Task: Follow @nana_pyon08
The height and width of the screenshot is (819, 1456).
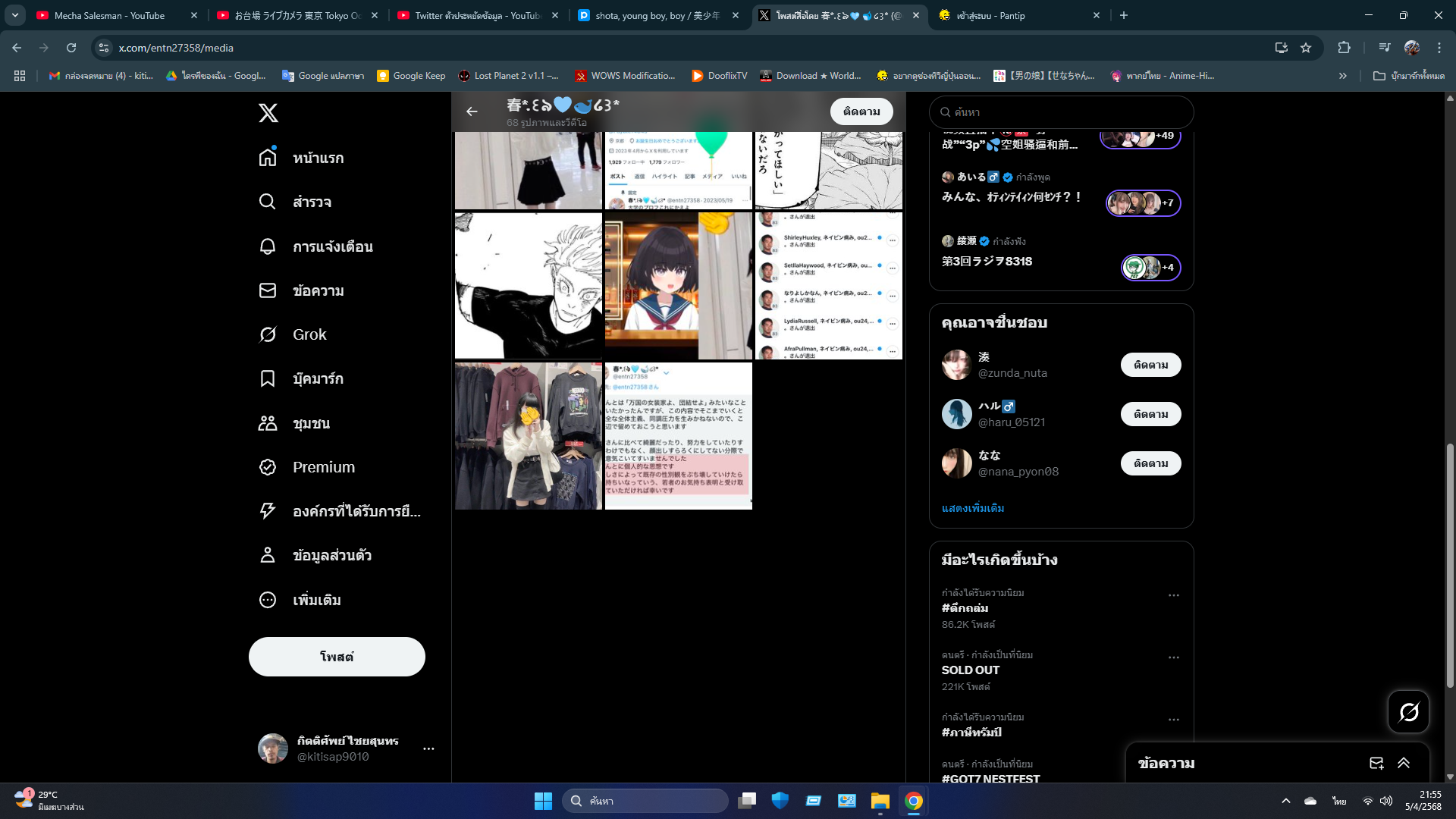Action: tap(1150, 463)
